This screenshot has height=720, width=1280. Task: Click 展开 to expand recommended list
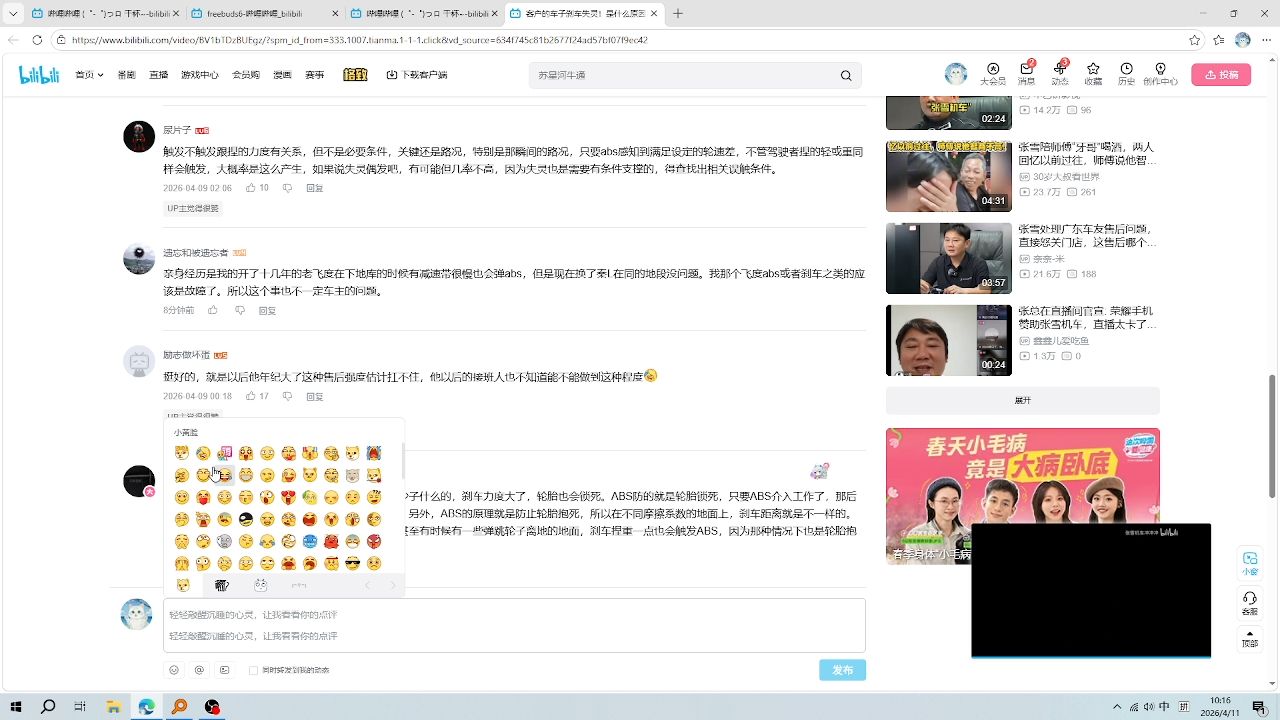coord(1022,400)
